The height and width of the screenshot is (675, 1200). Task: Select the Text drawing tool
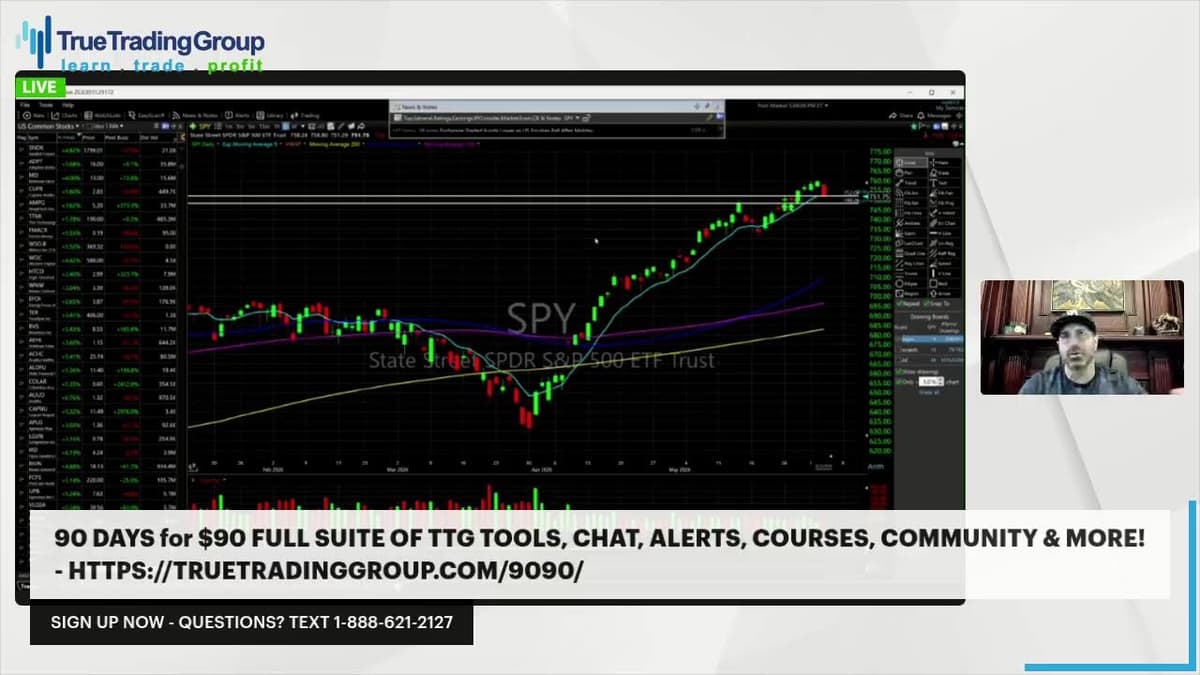click(x=945, y=182)
